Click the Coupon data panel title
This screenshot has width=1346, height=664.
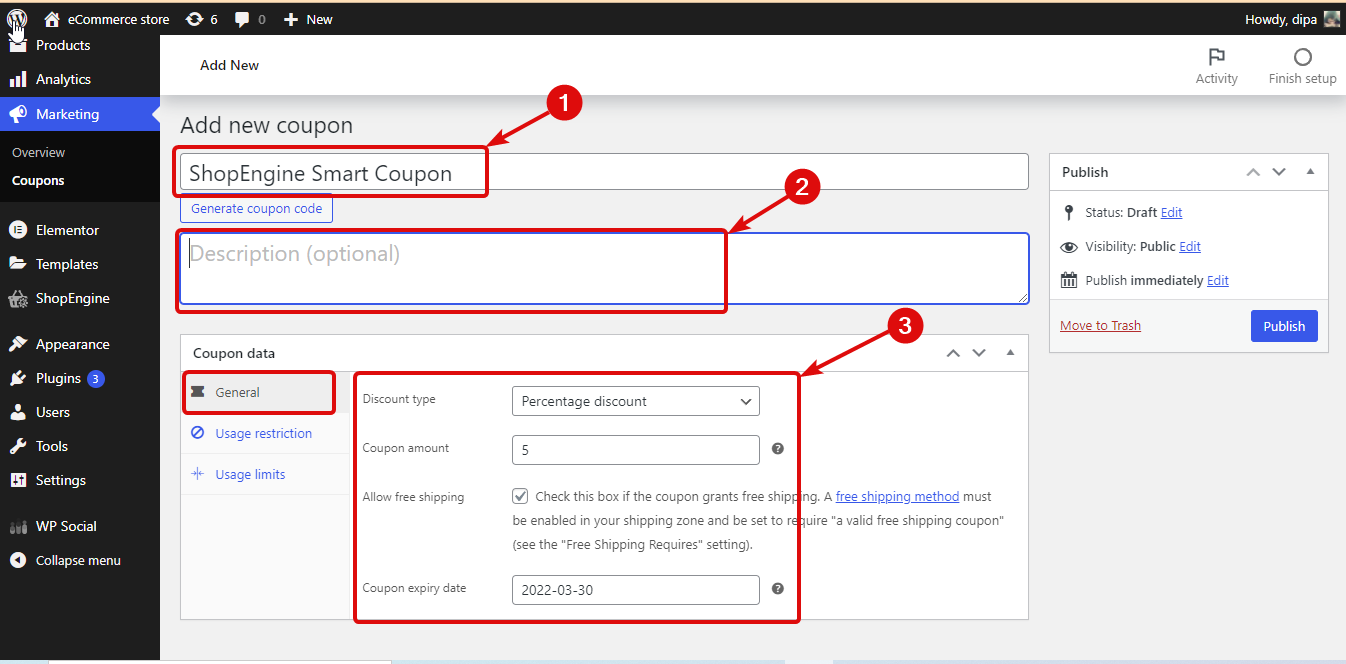tap(234, 353)
